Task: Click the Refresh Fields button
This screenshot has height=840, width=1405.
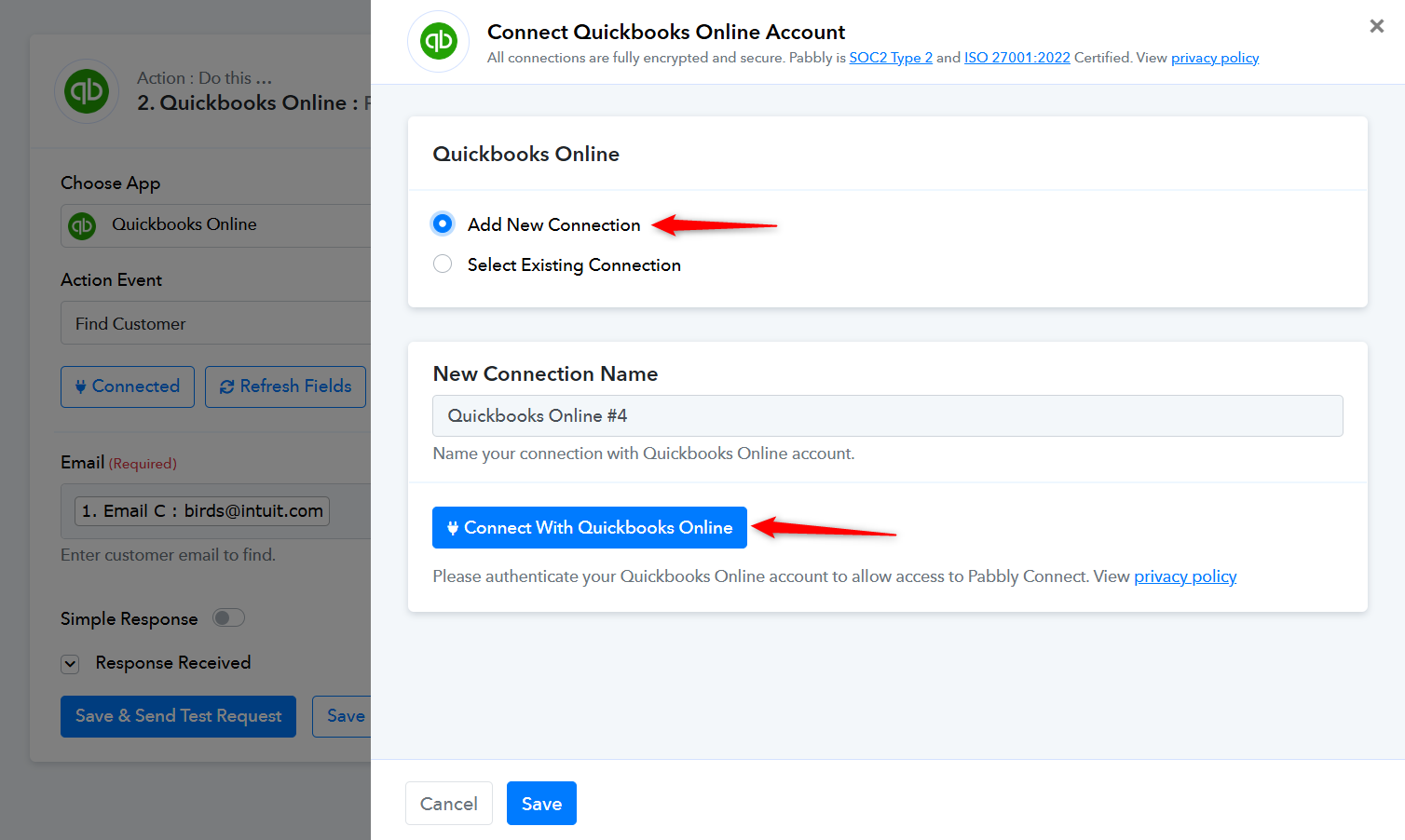Action: pyautogui.click(x=285, y=386)
